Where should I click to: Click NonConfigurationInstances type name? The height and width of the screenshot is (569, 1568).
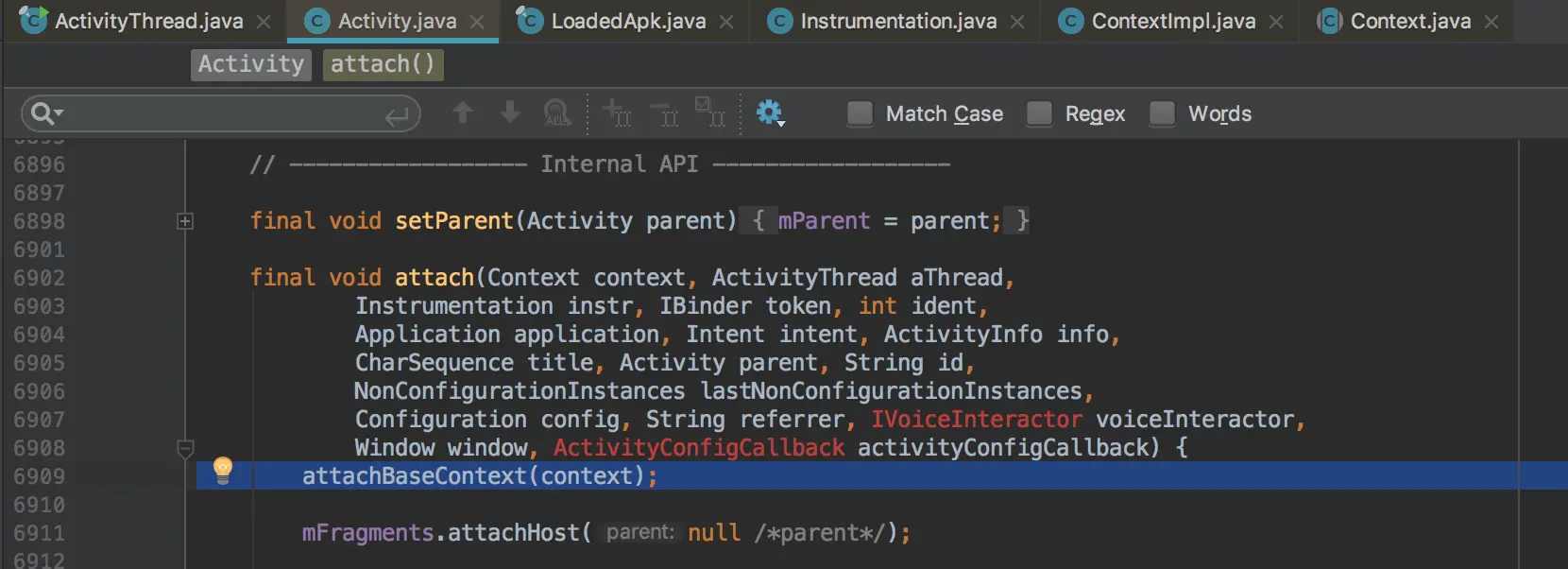pos(520,391)
